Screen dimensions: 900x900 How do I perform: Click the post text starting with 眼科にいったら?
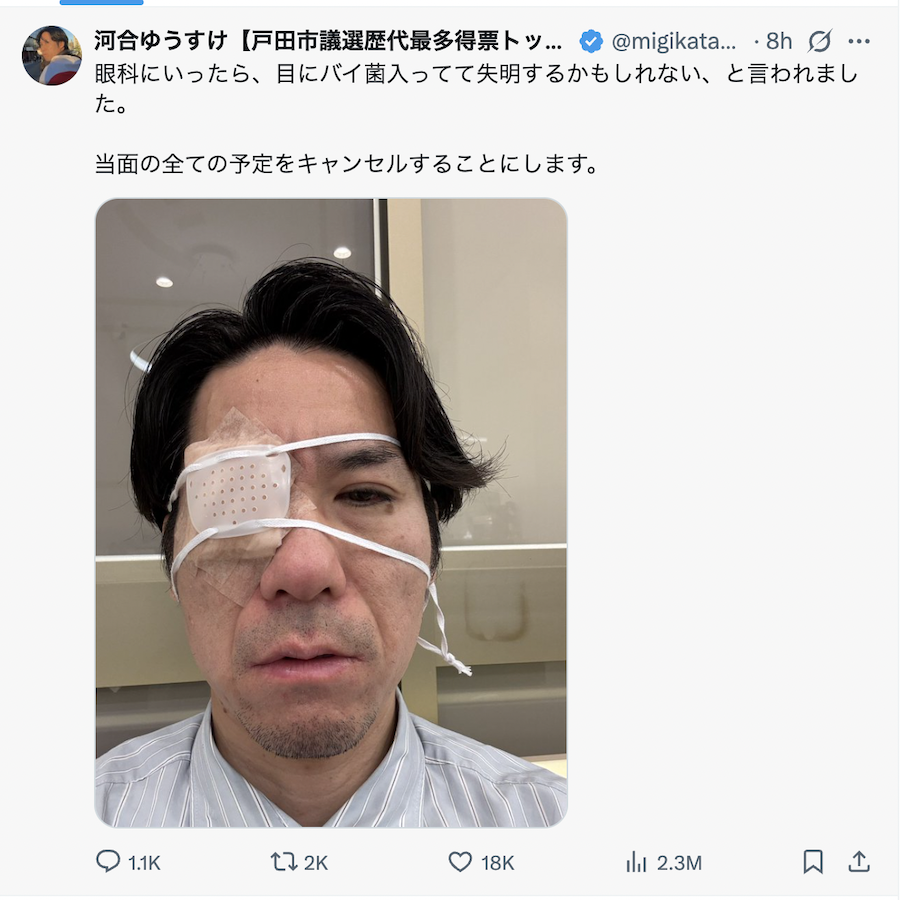click(476, 89)
